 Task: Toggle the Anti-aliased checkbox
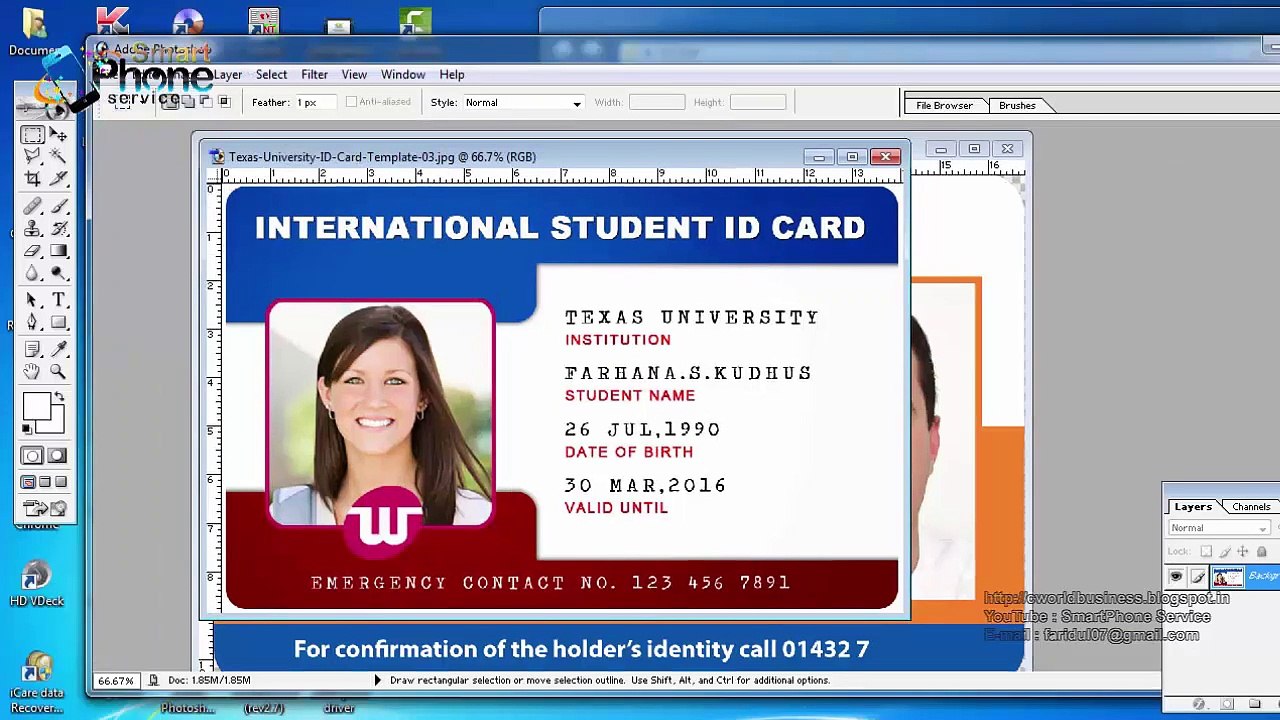tap(351, 102)
